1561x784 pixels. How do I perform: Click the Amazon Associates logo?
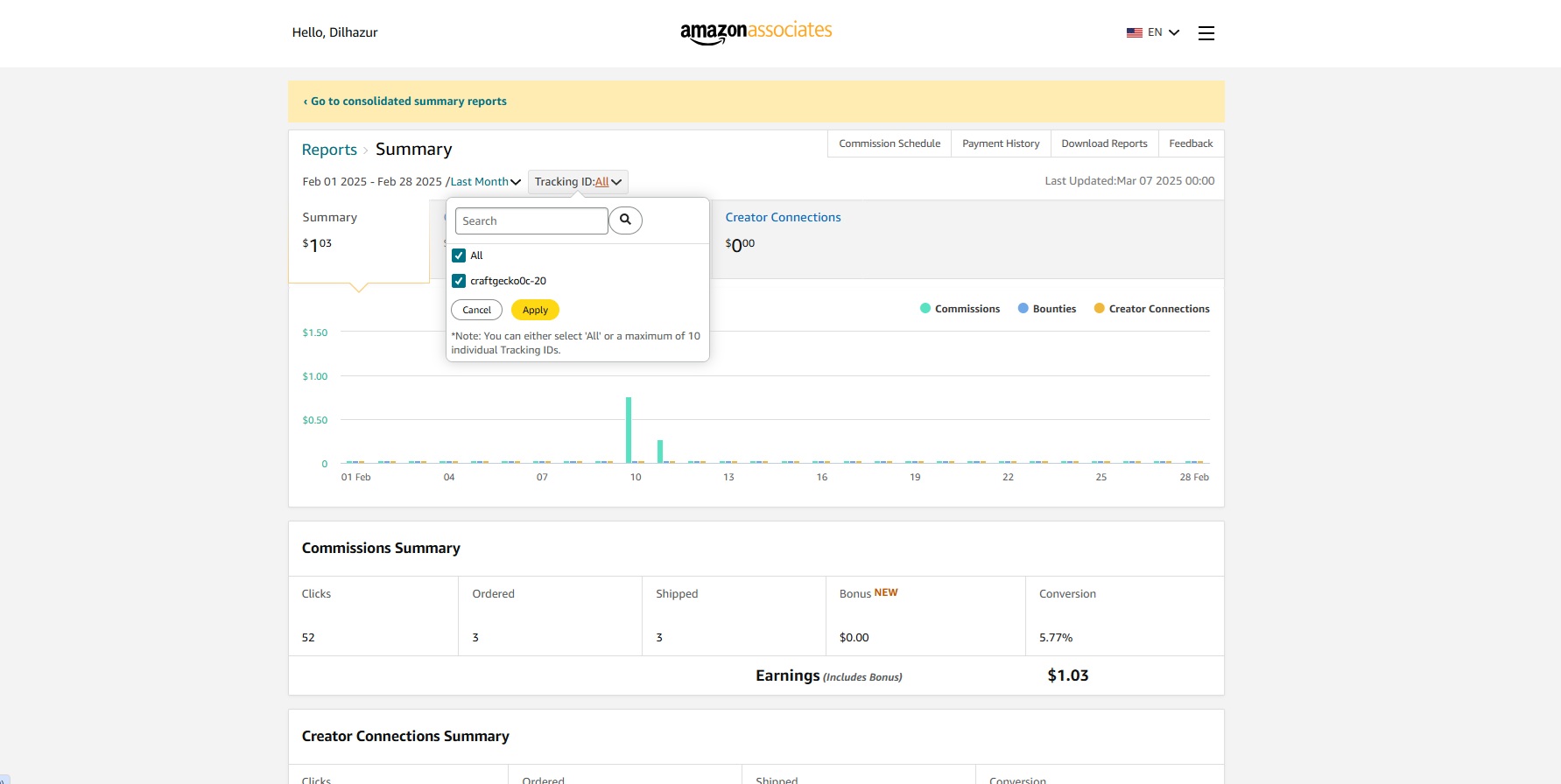756,32
